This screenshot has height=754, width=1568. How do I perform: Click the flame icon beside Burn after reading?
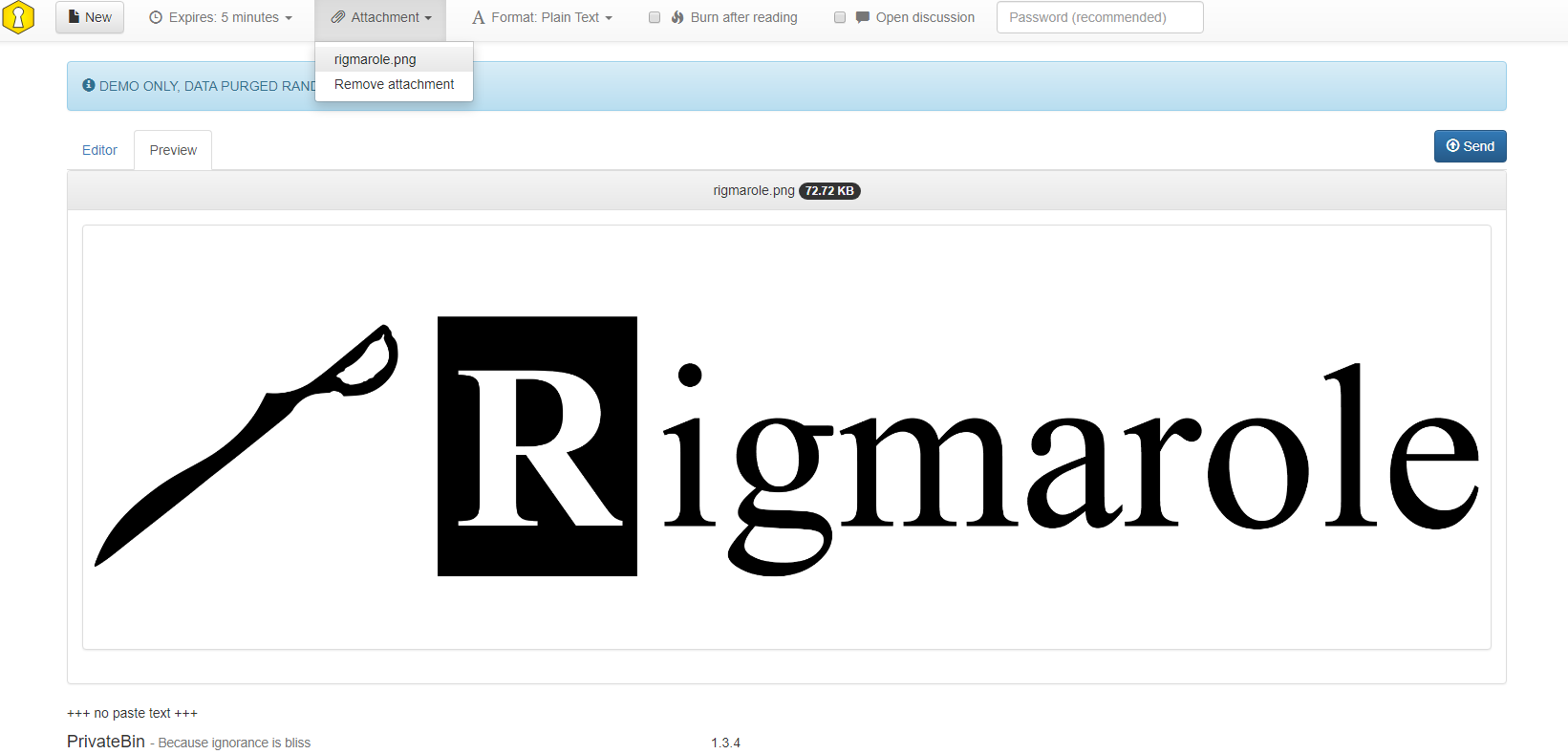click(x=677, y=17)
